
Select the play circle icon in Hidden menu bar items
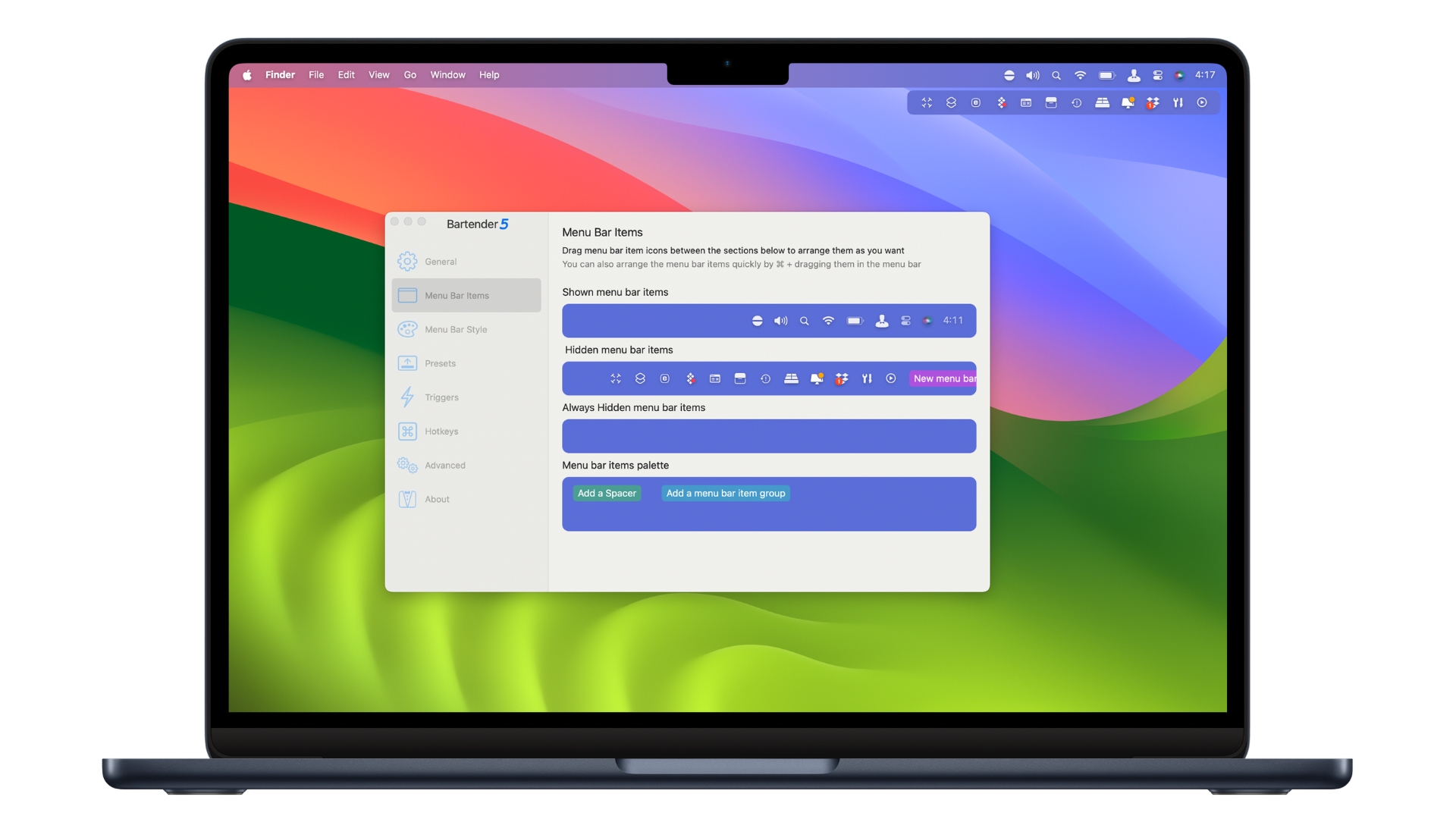pos(891,378)
